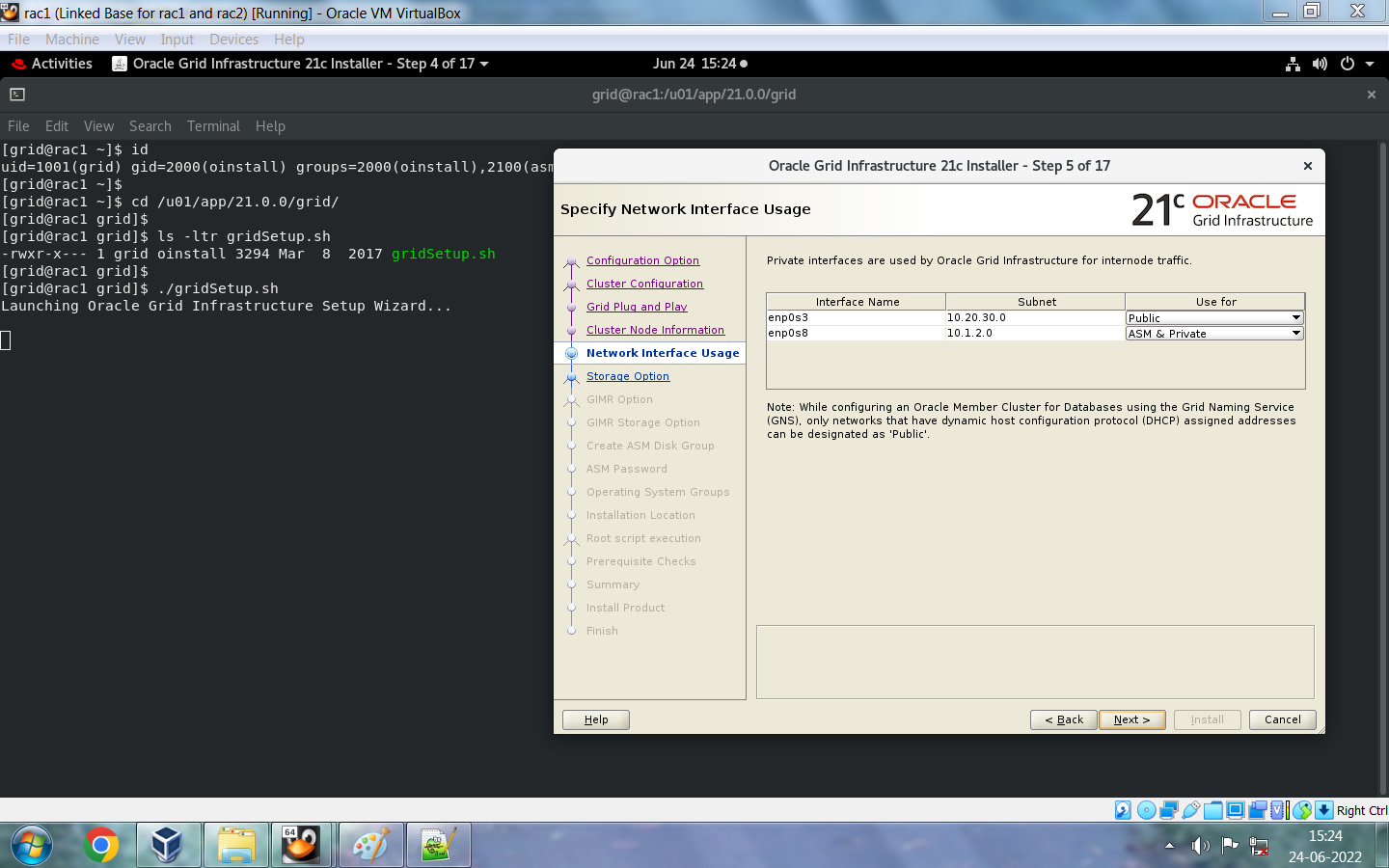This screenshot has width=1389, height=868.
Task: Expand GNOME system menu arrow
Action: [1370, 64]
